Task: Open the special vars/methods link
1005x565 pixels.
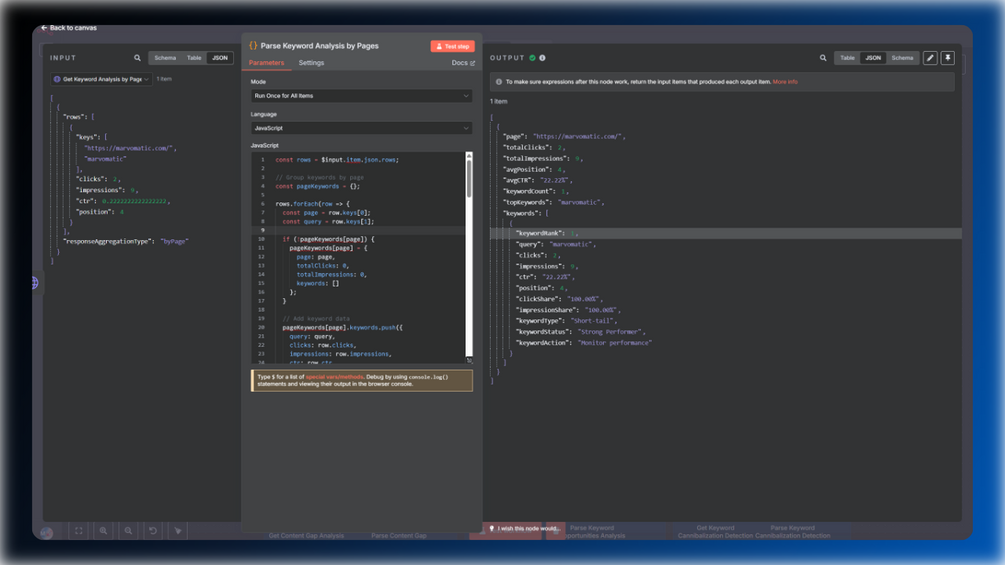Action: pyautogui.click(x=334, y=377)
